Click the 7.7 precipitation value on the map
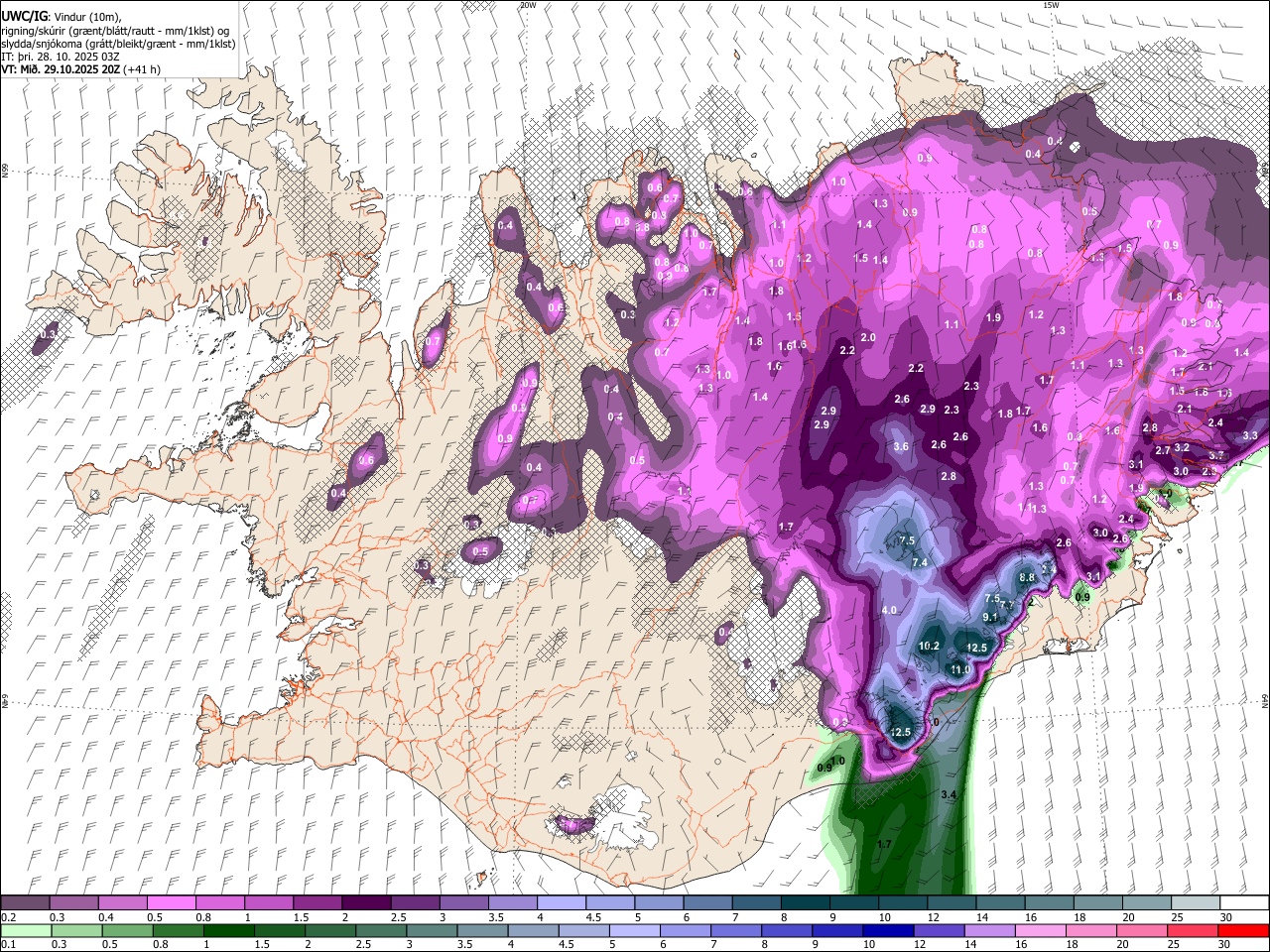The image size is (1270, 952). pos(1007,604)
